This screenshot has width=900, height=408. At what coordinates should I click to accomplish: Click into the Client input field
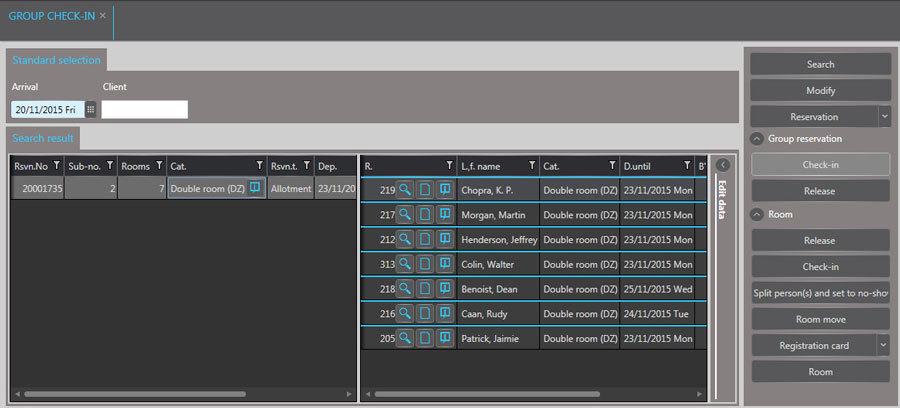tap(144, 110)
